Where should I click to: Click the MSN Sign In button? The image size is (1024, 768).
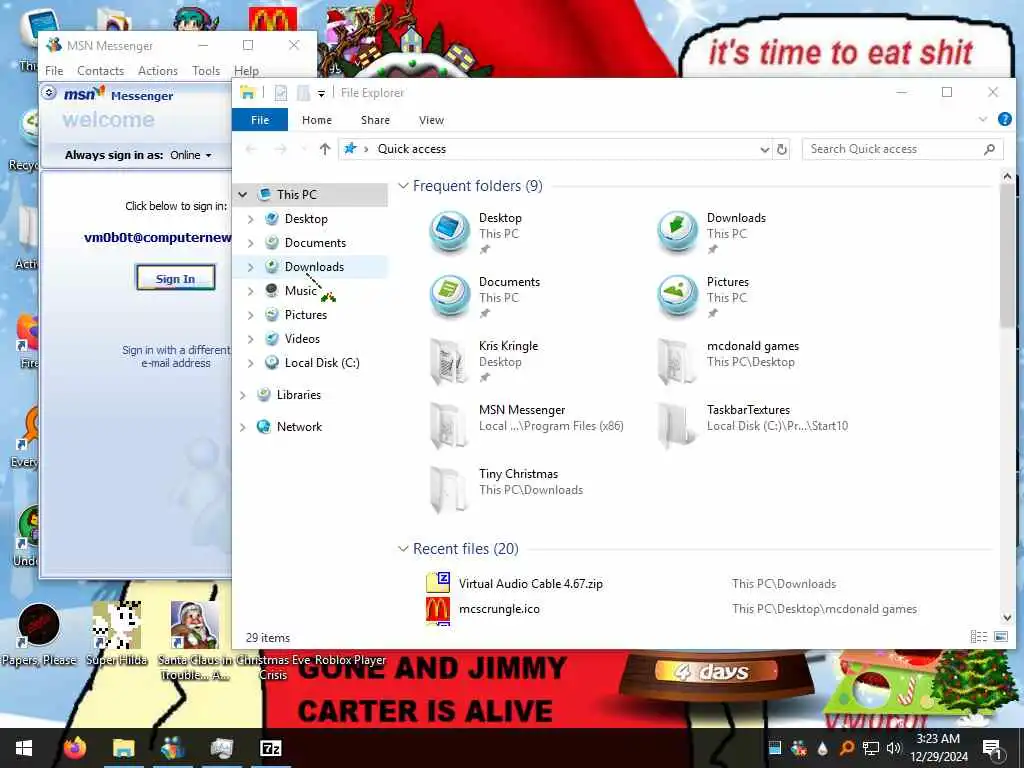click(175, 278)
